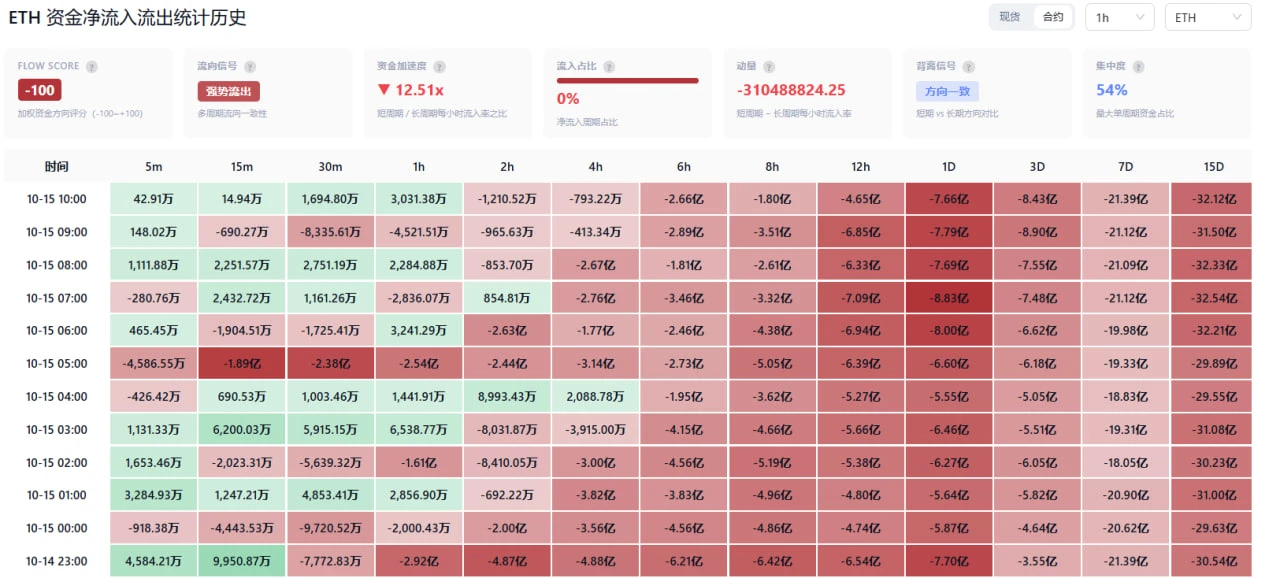Click the 9,950.87万 cell in the 15m column

coord(242,561)
